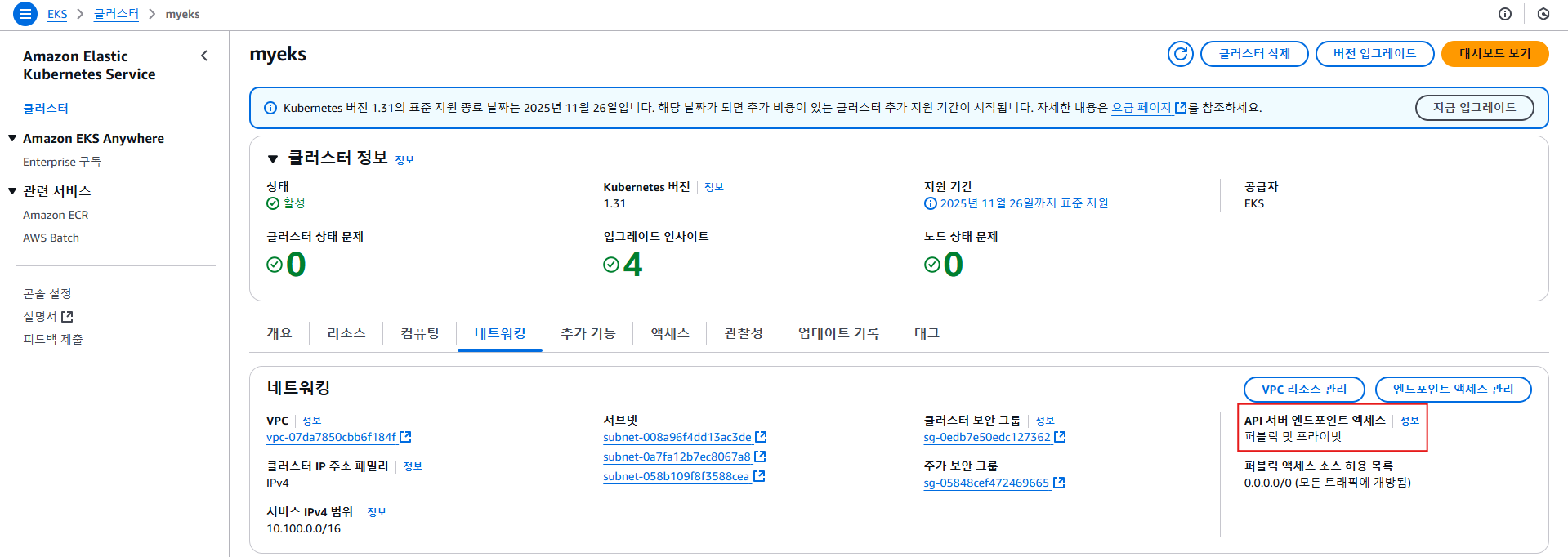Click 정보 link beside 클러스터 IP 주소 패밀리
The image size is (1568, 557).
coord(413,466)
